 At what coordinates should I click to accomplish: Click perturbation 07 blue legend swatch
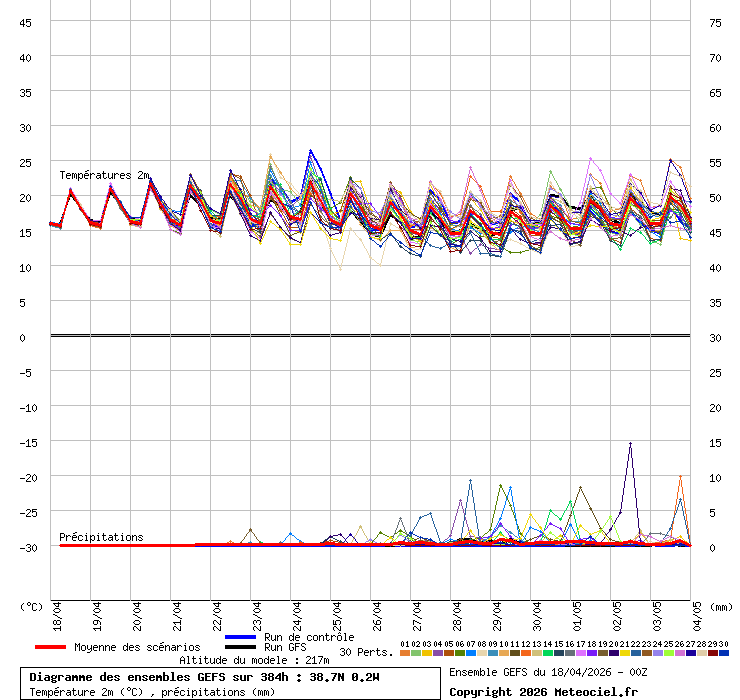(x=471, y=653)
